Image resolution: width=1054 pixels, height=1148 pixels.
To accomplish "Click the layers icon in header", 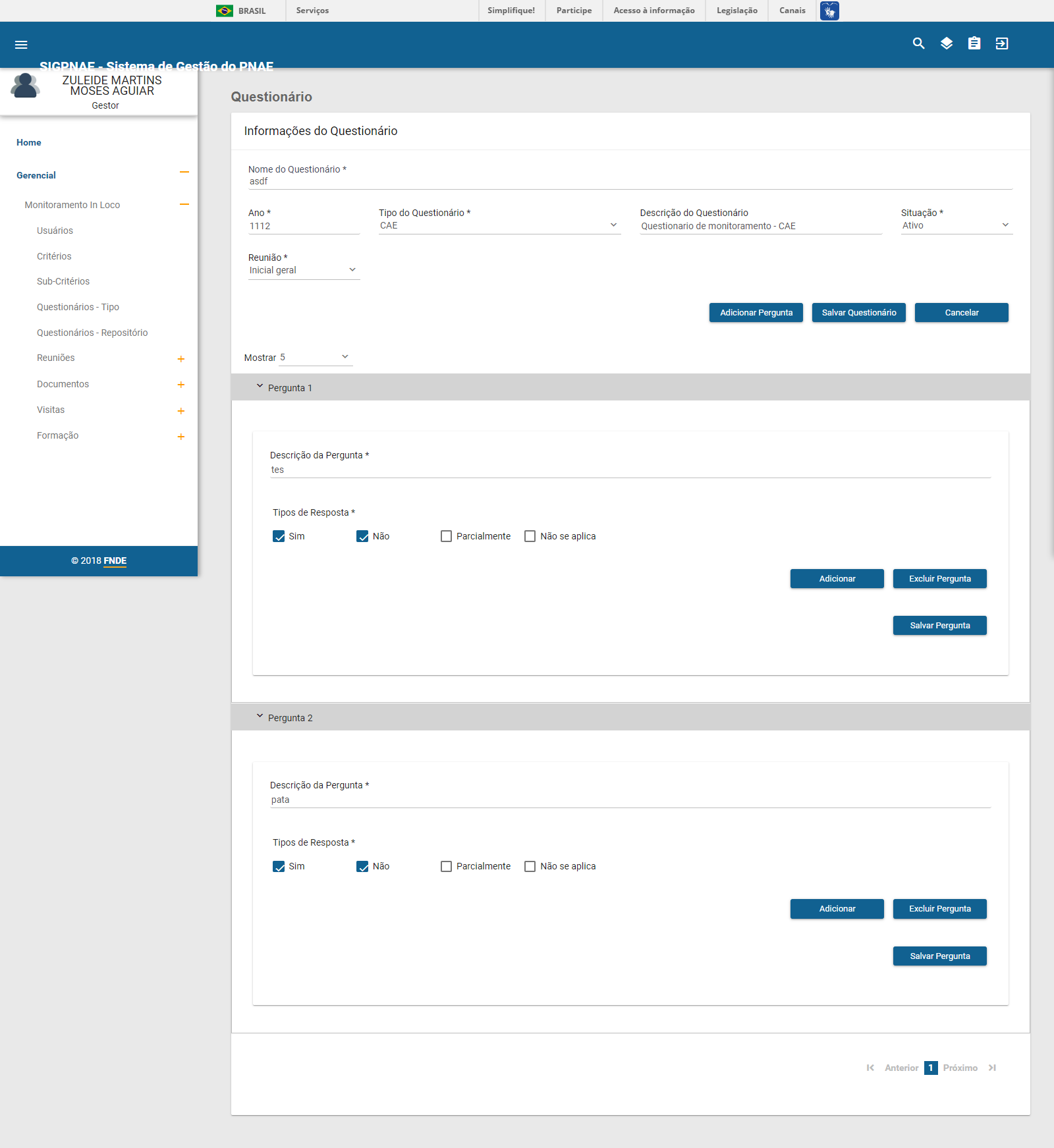I will tap(947, 43).
